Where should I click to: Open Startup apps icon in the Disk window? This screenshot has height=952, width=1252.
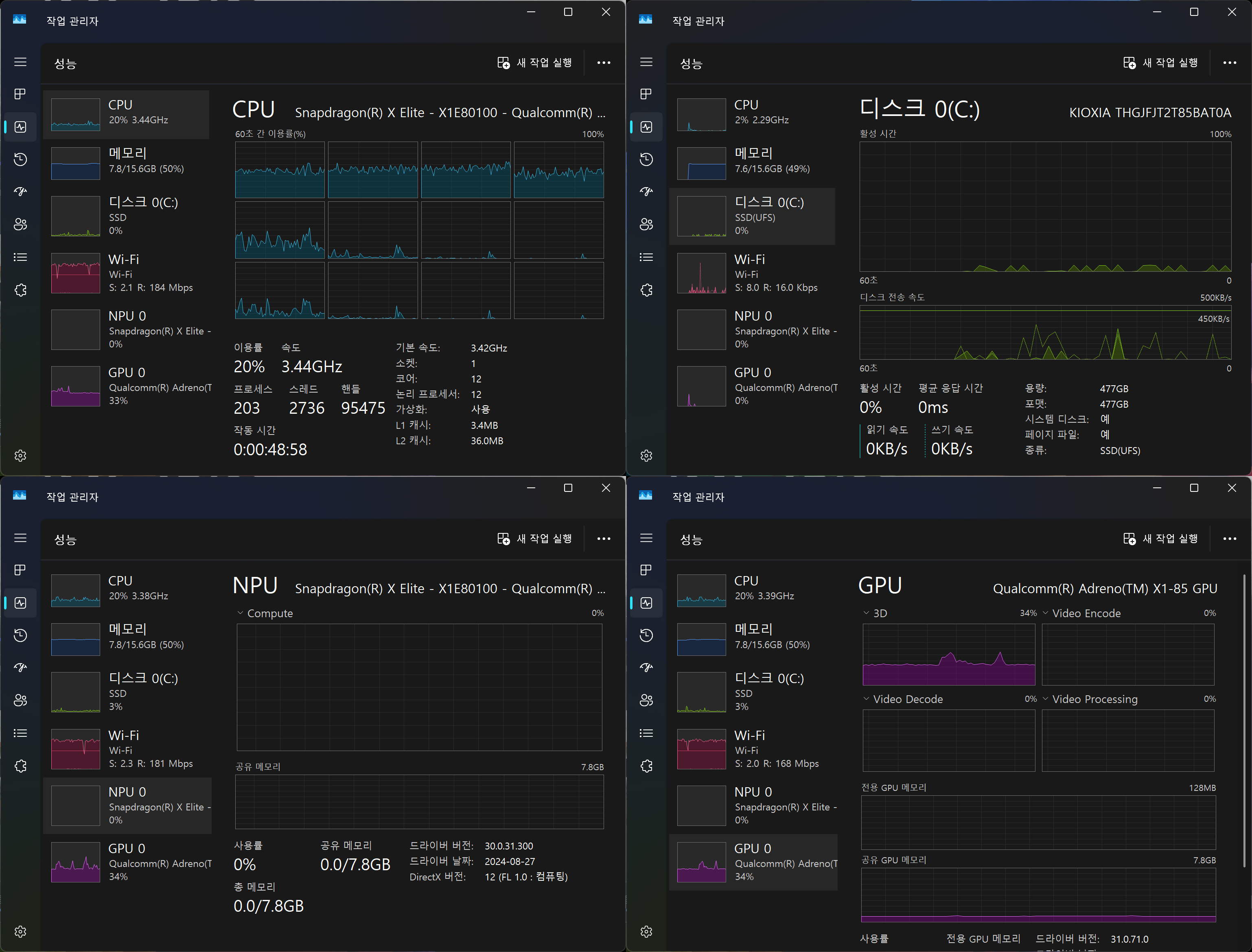(x=646, y=192)
